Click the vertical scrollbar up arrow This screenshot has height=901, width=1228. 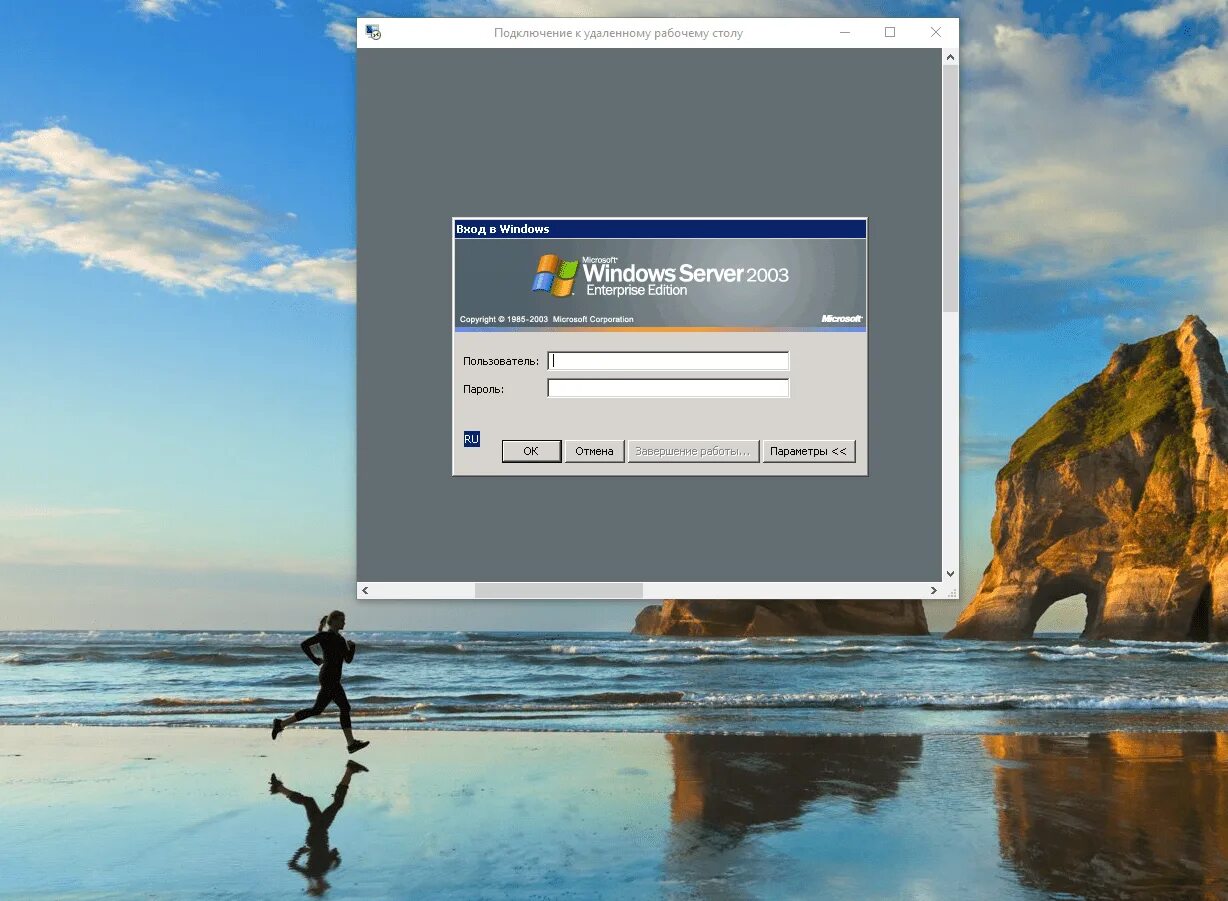coord(950,57)
